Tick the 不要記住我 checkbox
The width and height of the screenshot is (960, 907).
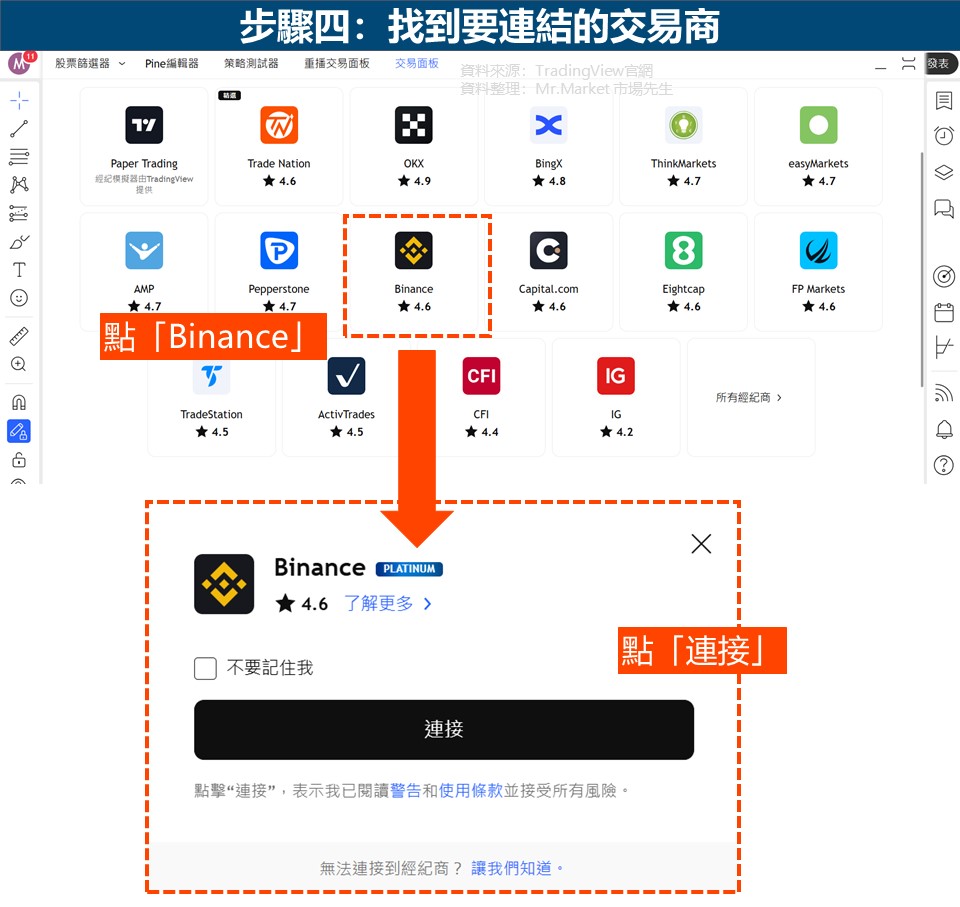(205, 668)
